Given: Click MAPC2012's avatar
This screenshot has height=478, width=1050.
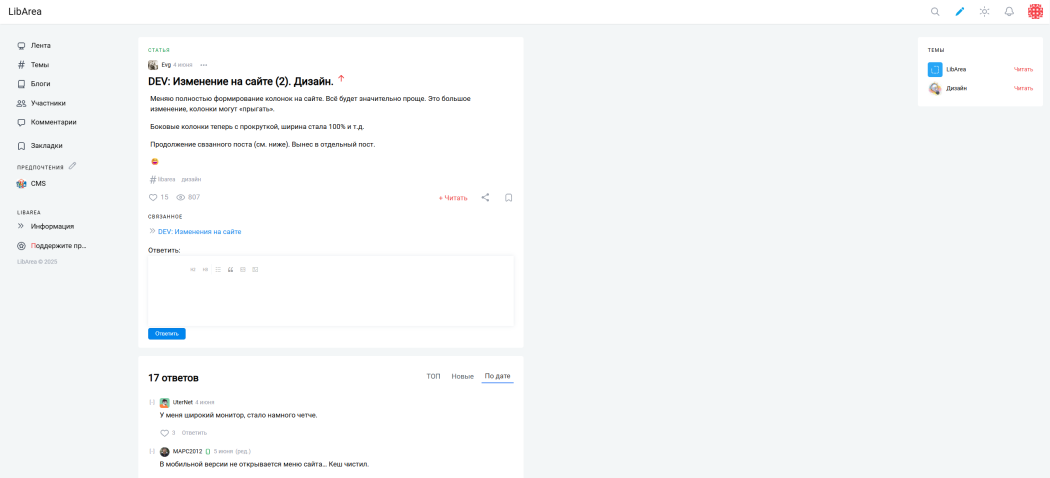Looking at the screenshot, I should tap(165, 452).
